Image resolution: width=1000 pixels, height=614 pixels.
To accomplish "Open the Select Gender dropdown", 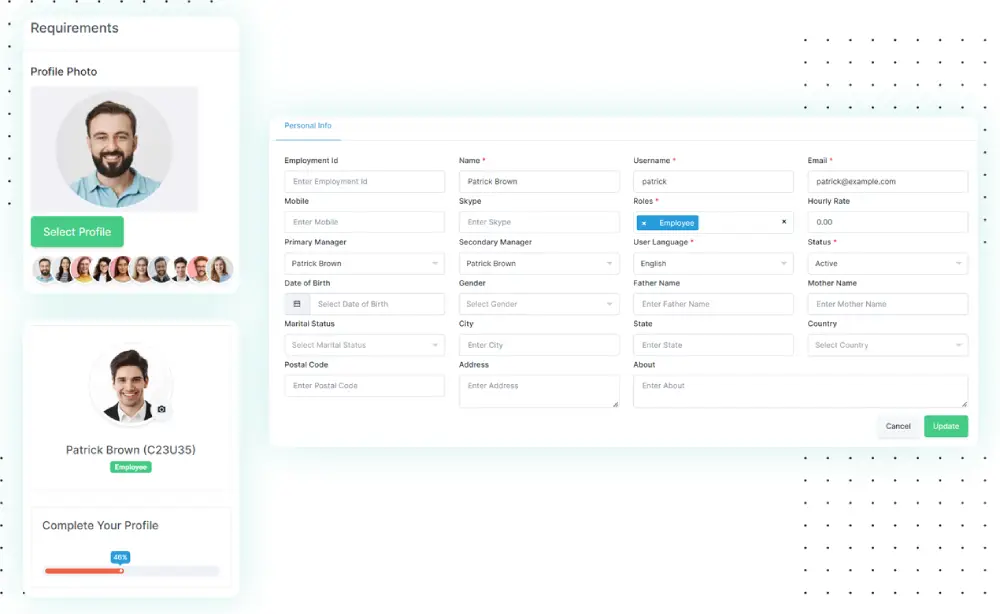I will (x=539, y=304).
